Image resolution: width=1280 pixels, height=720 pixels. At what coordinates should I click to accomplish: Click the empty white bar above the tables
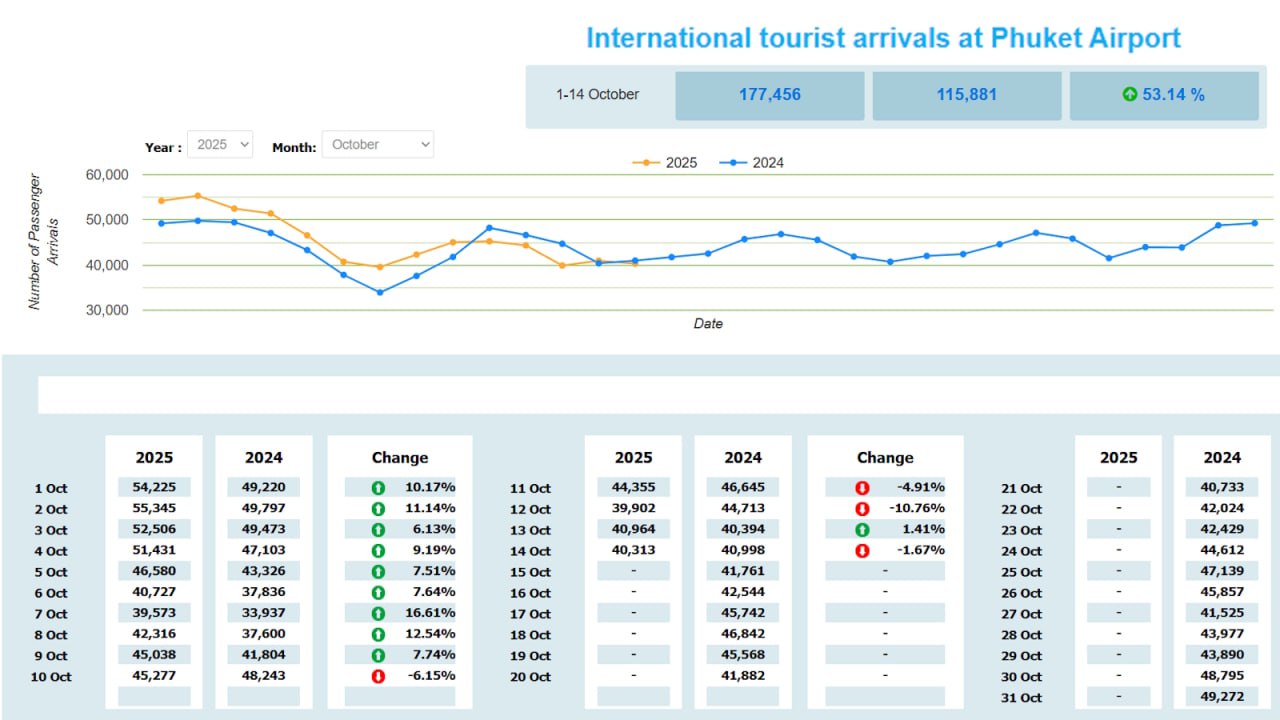(658, 395)
